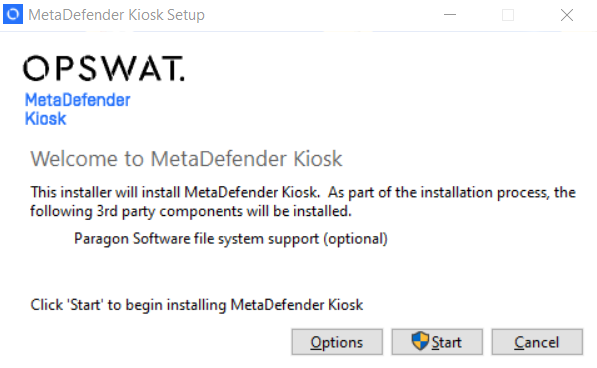Open installer Options

[x=337, y=342]
